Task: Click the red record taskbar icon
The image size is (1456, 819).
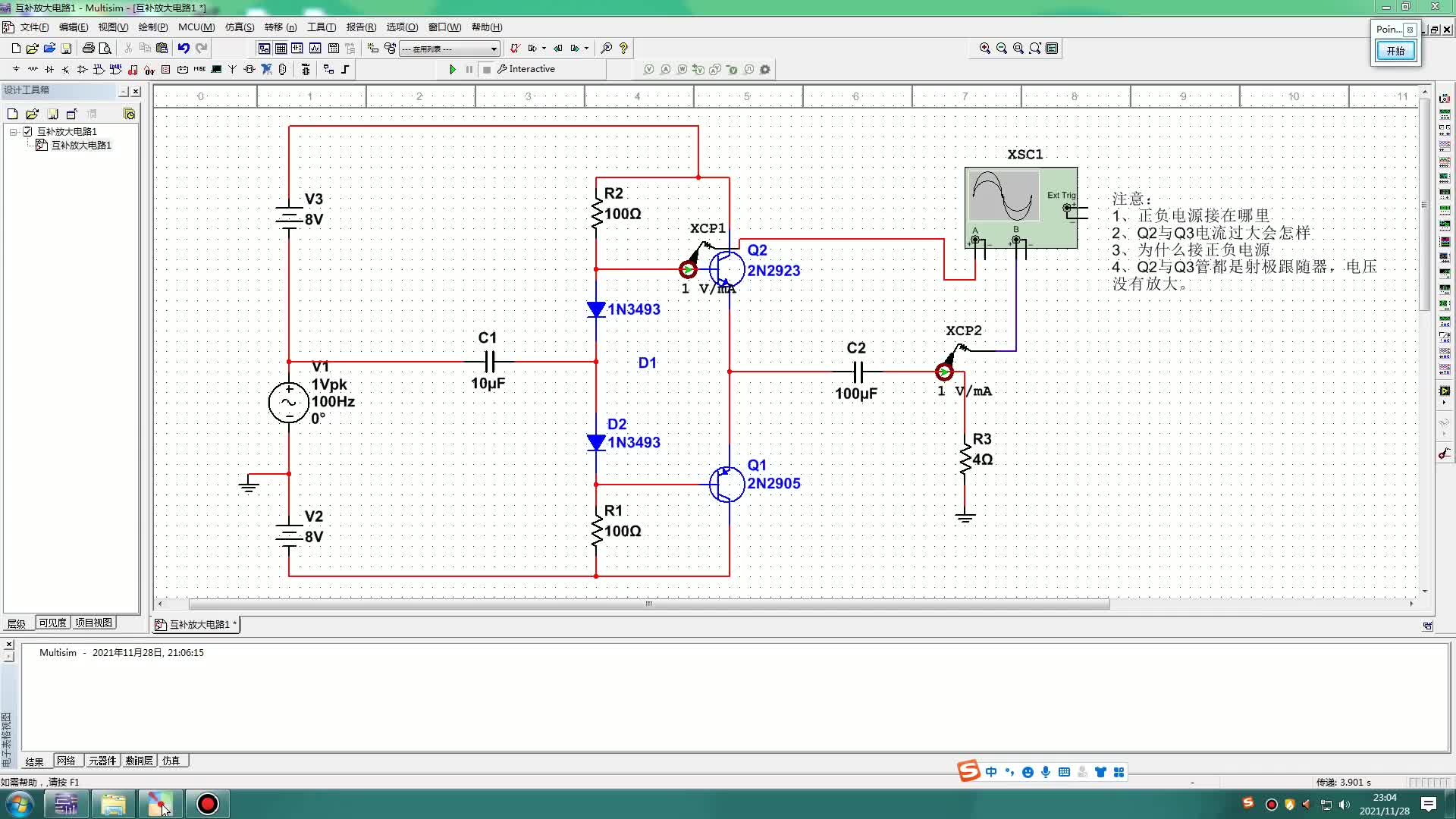Action: [x=207, y=804]
